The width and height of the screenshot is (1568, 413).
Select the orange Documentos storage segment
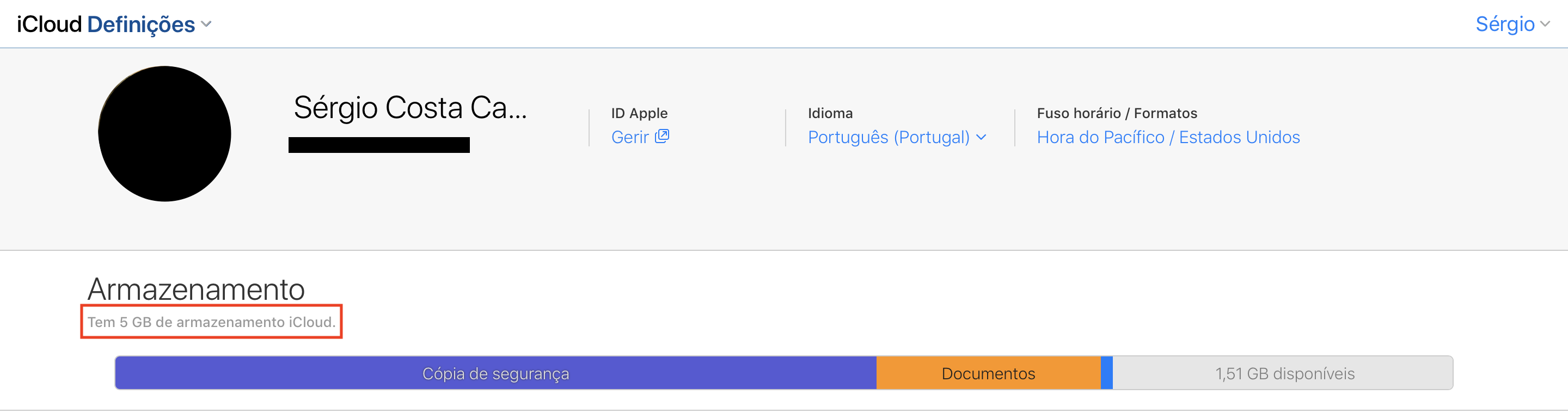[988, 373]
